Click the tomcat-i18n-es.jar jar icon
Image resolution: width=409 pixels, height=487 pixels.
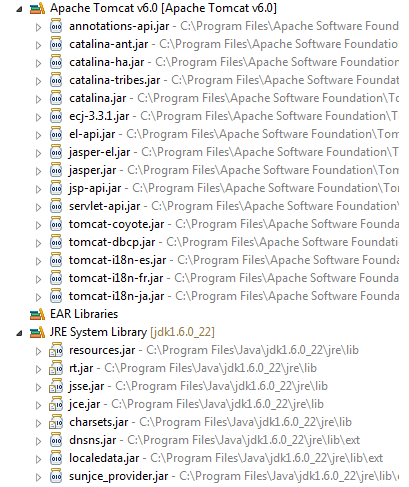56,260
